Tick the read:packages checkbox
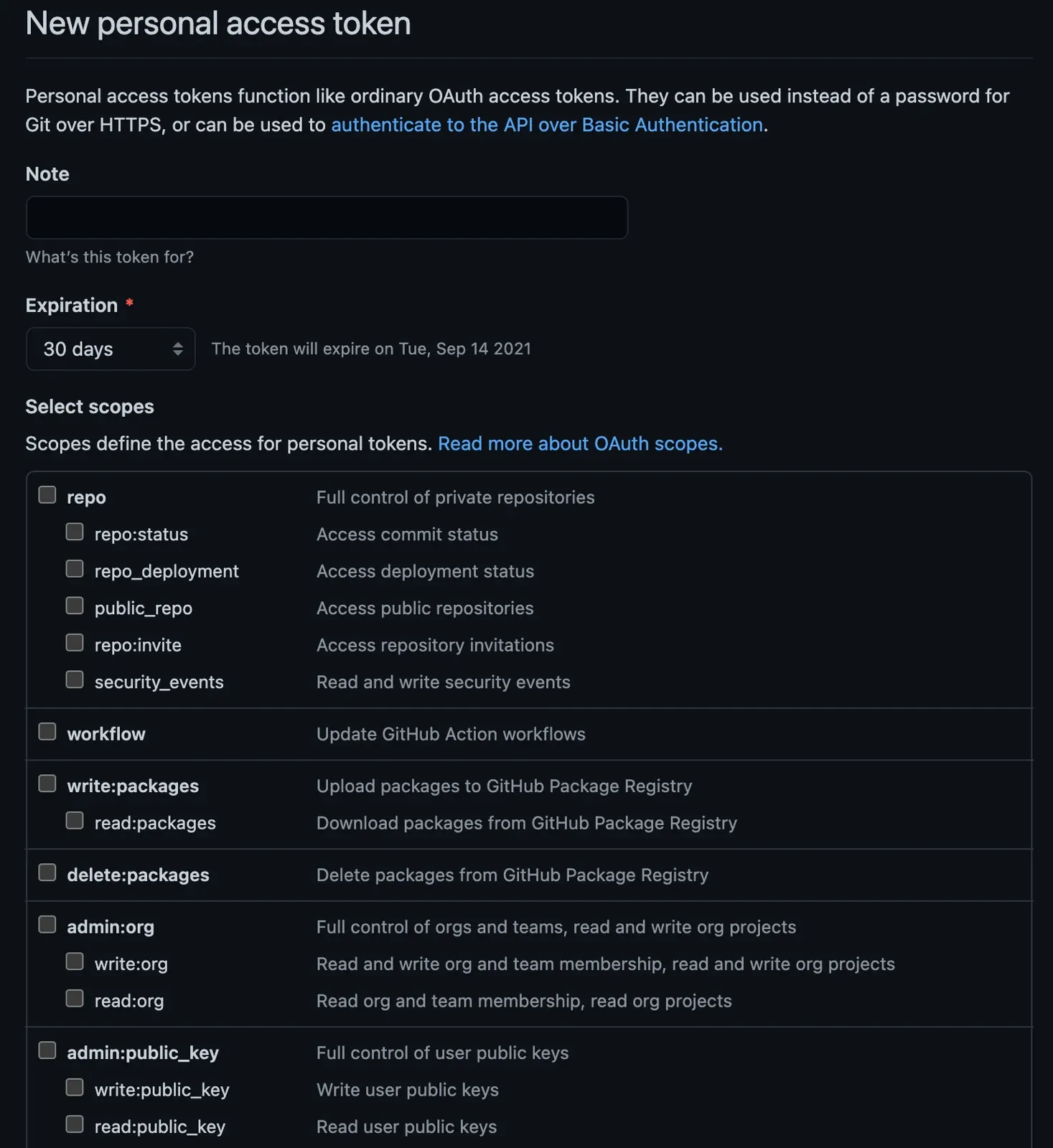 (75, 821)
